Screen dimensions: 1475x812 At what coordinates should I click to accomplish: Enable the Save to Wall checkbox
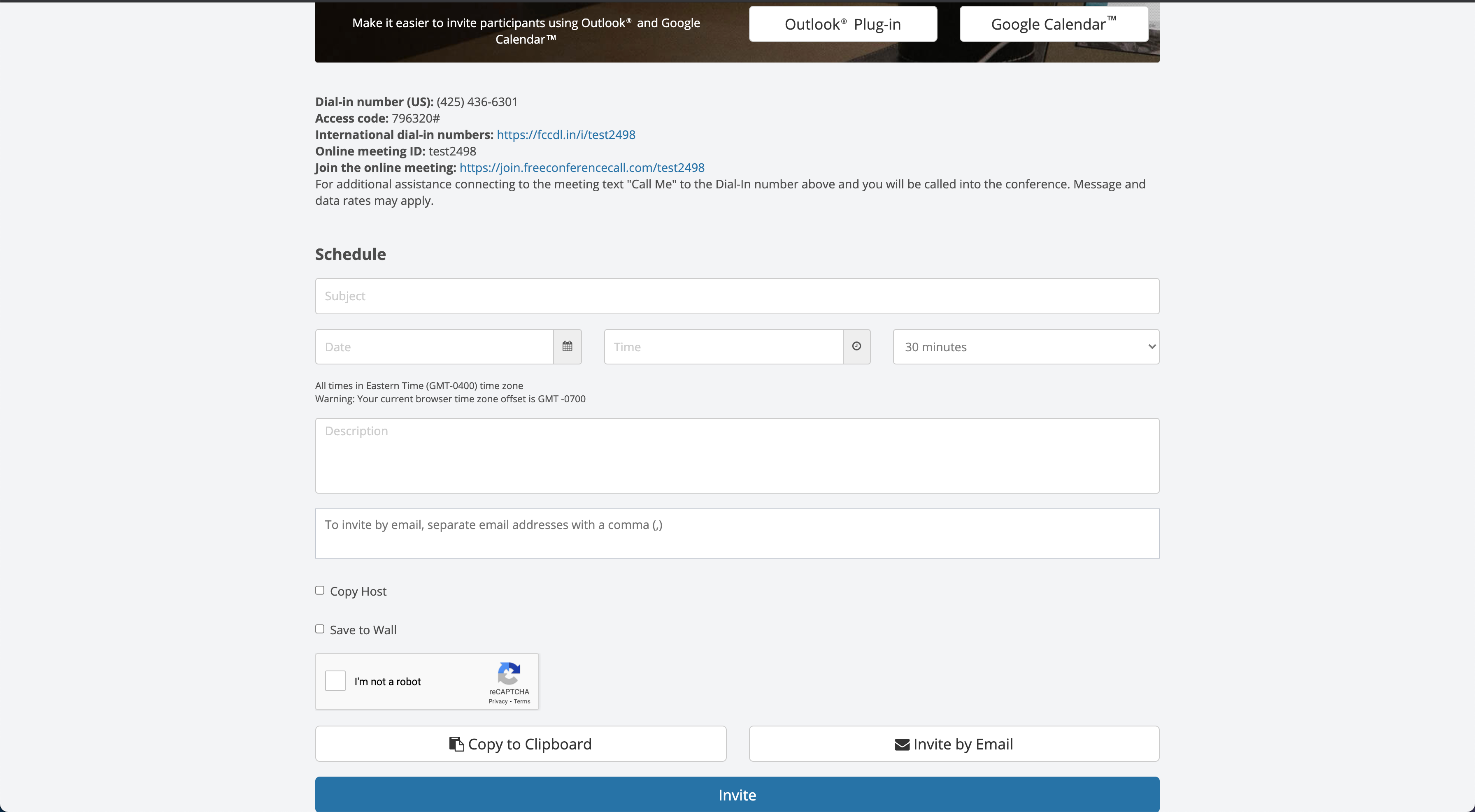pyautogui.click(x=319, y=629)
